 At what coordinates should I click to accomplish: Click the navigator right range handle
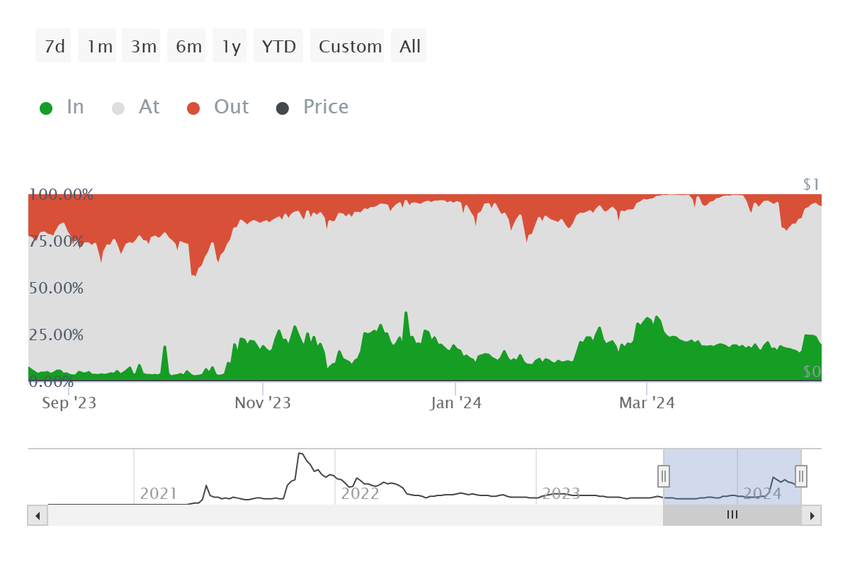click(801, 476)
